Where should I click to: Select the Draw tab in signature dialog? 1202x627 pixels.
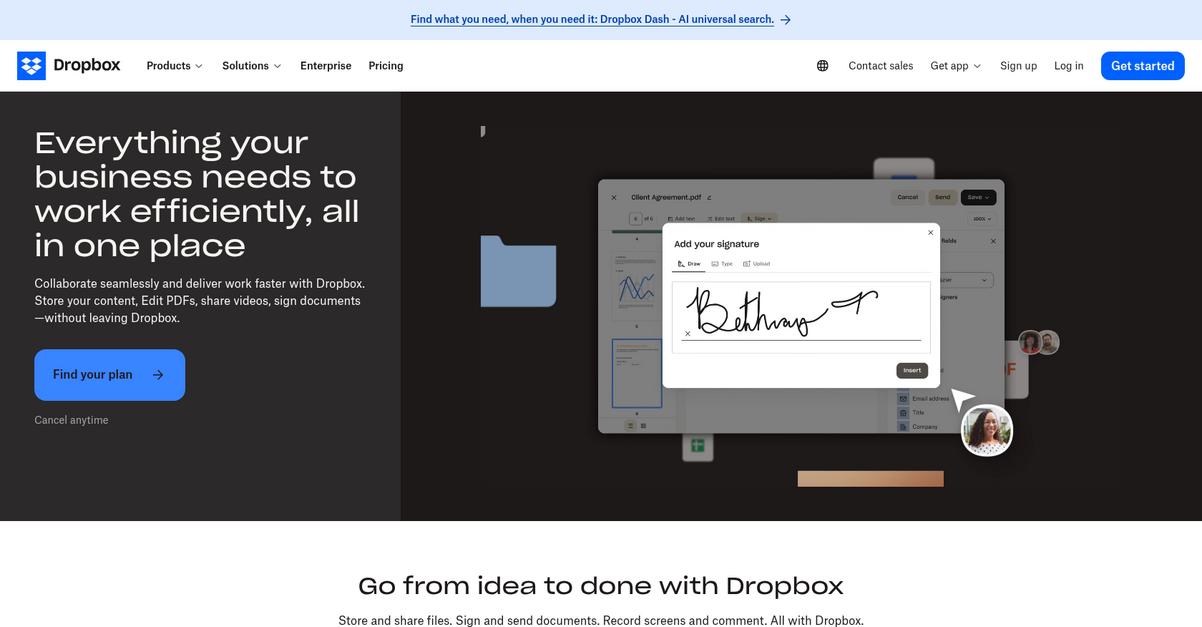(689, 264)
